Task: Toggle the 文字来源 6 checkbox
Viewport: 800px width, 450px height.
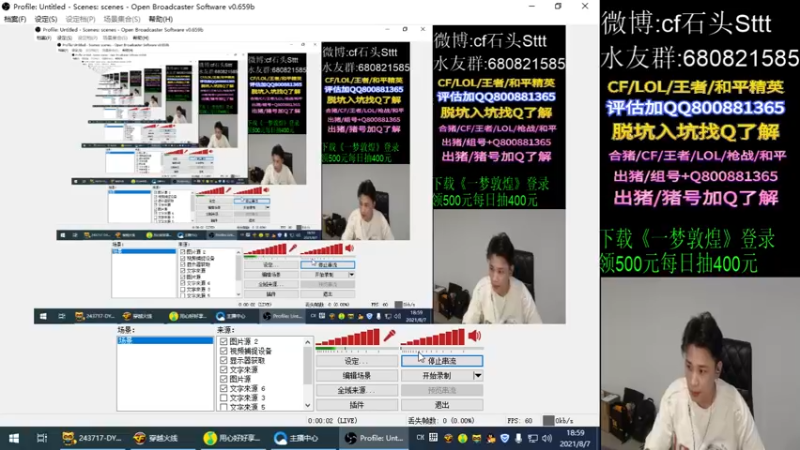Action: (223, 388)
